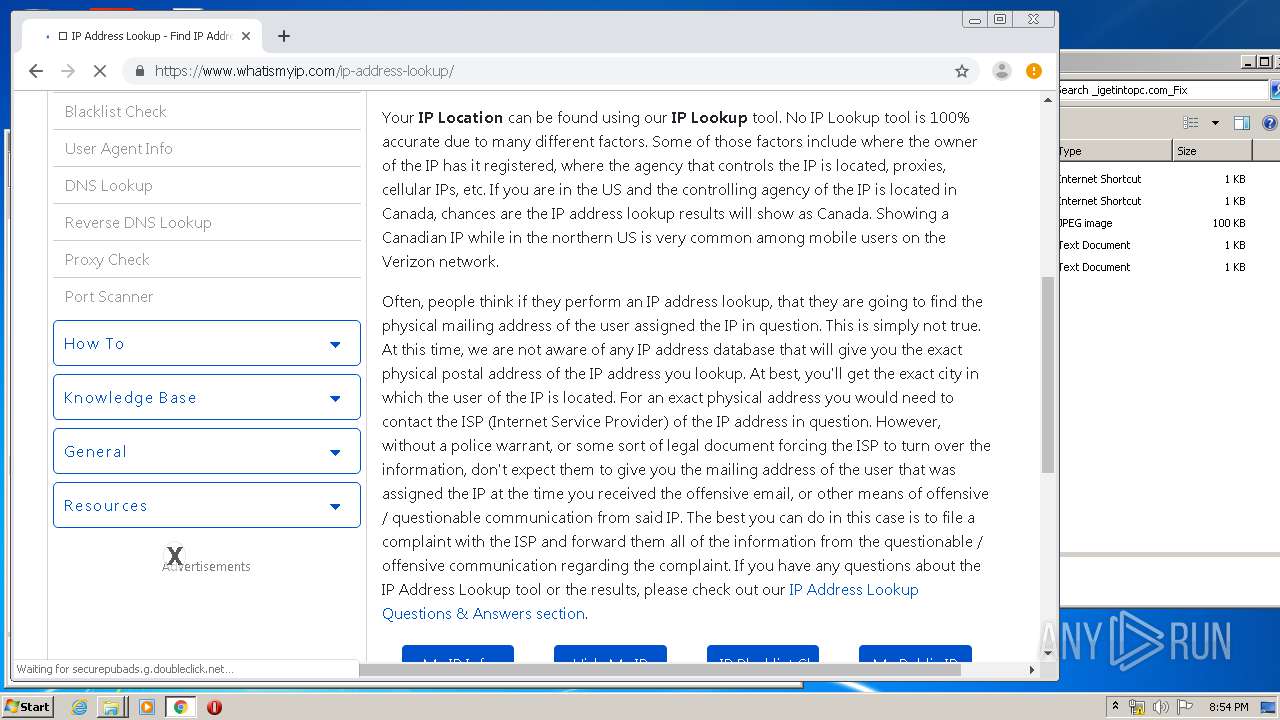Maximize the Chrome window
The width and height of the screenshot is (1280, 720).
click(x=1000, y=19)
